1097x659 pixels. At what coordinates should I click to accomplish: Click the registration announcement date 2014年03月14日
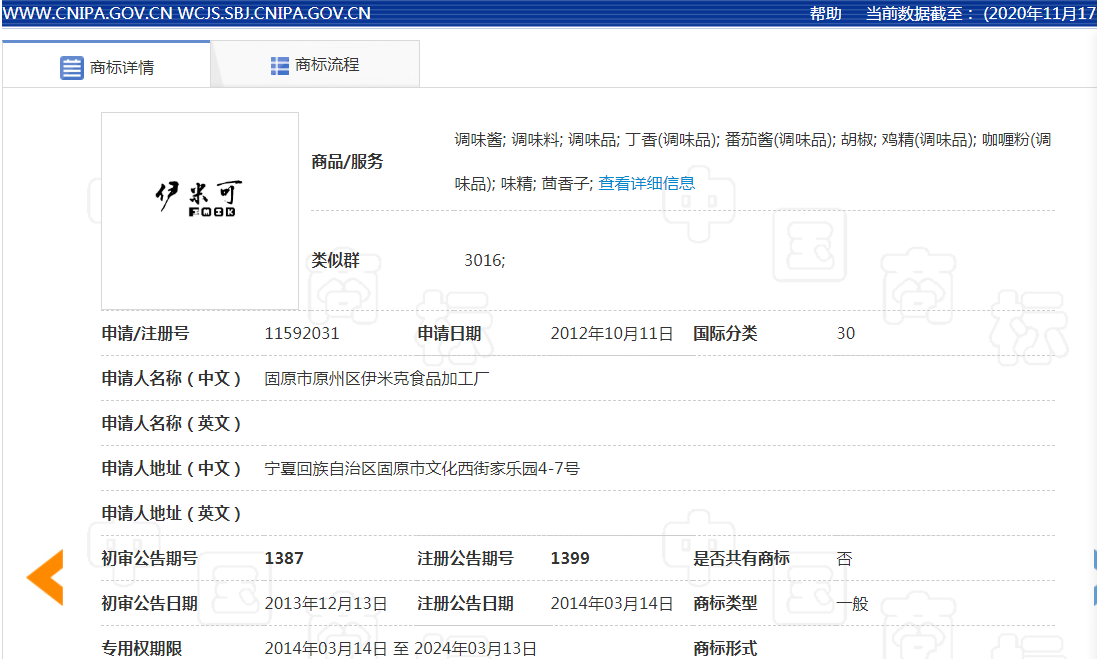(x=612, y=603)
